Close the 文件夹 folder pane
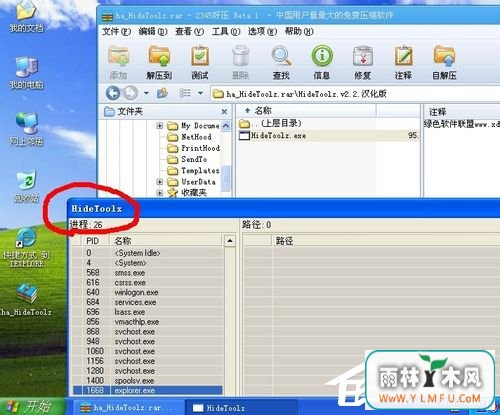The height and width of the screenshot is (415, 500). pyautogui.click(x=224, y=112)
